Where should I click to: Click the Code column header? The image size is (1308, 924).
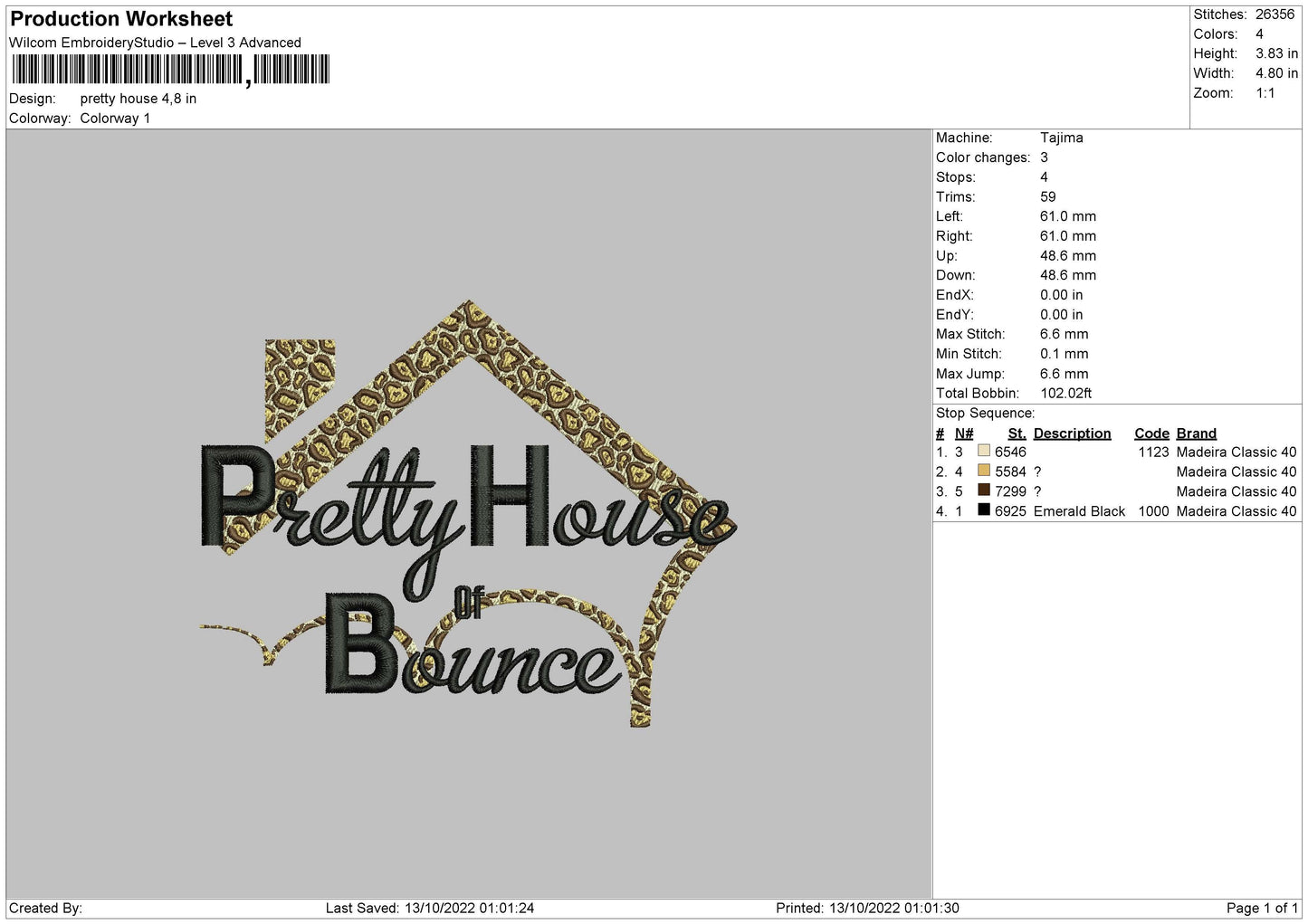(1151, 433)
